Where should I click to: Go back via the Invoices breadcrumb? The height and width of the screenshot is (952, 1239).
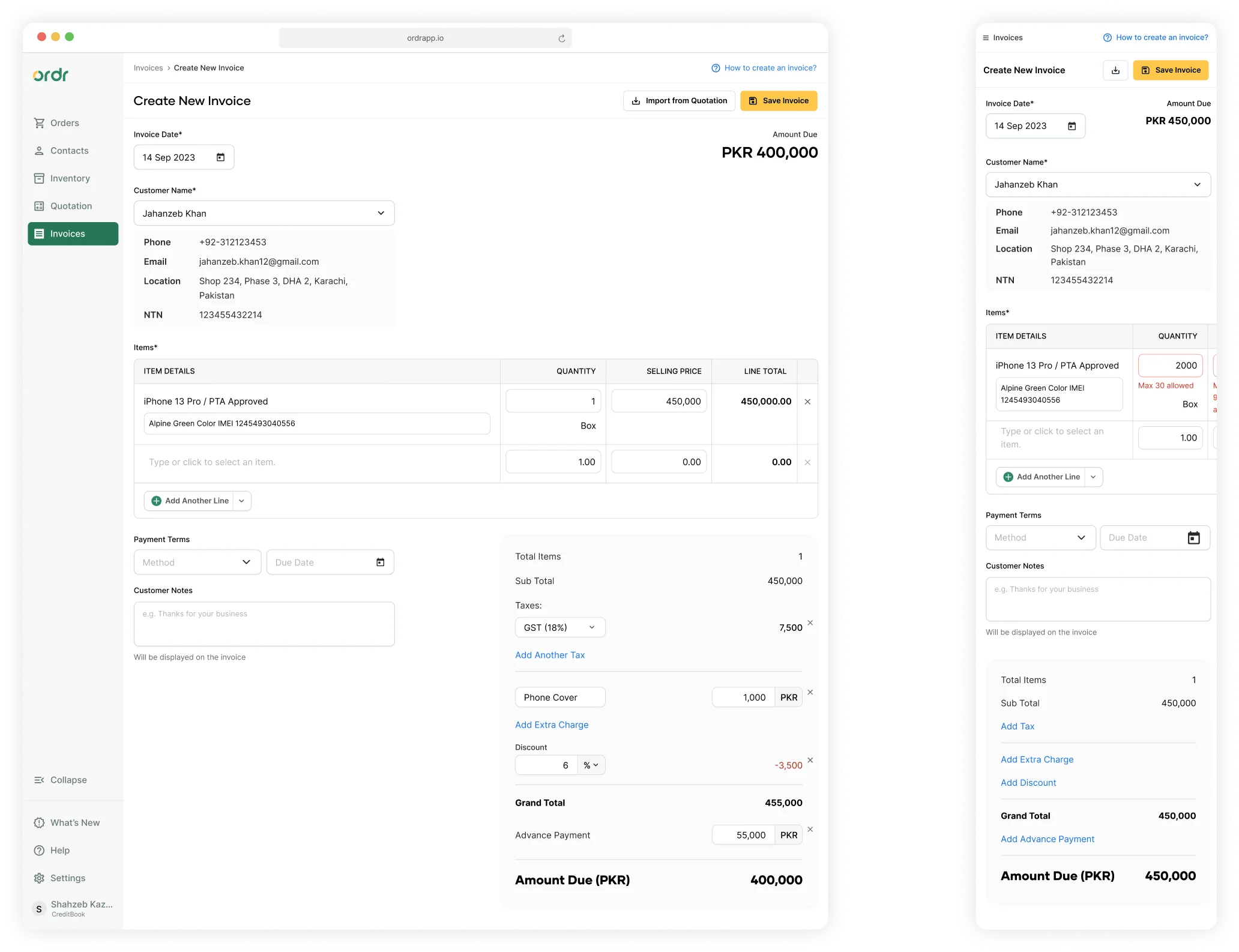pyautogui.click(x=148, y=68)
